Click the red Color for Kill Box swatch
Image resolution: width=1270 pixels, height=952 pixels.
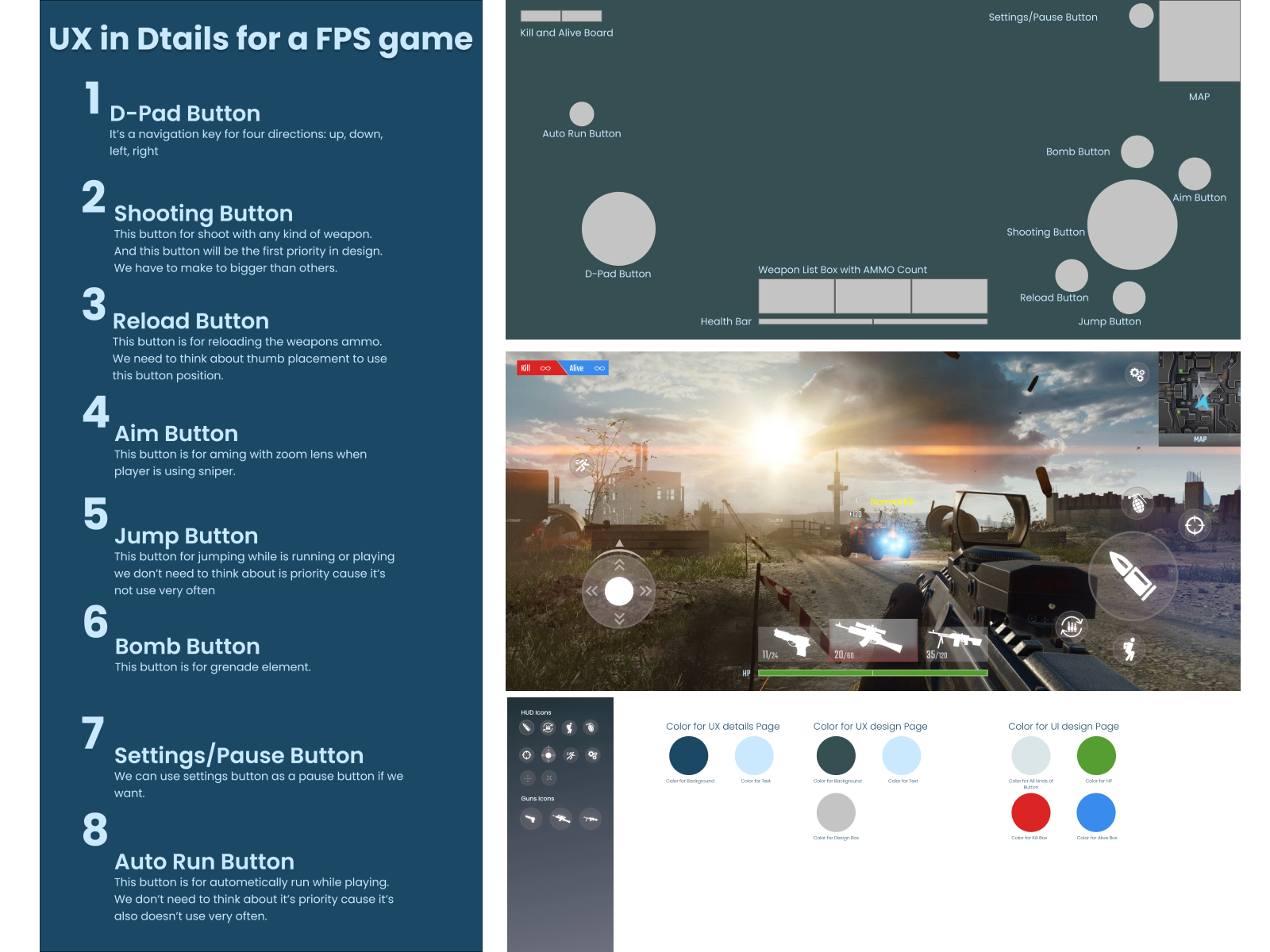pos(1030,813)
